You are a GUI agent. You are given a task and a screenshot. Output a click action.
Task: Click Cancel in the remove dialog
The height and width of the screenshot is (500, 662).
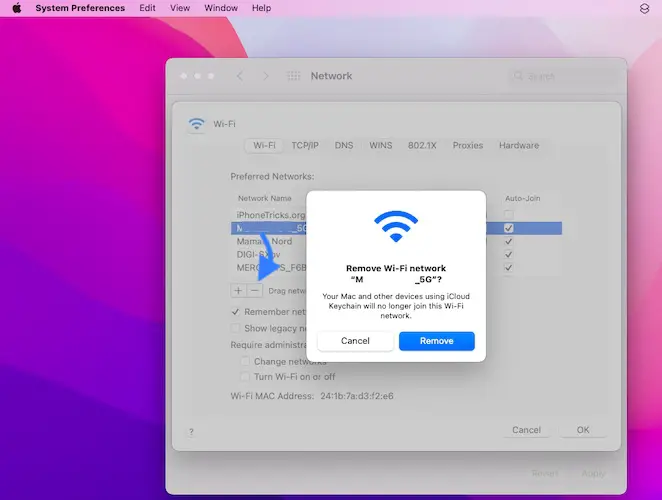[355, 341]
